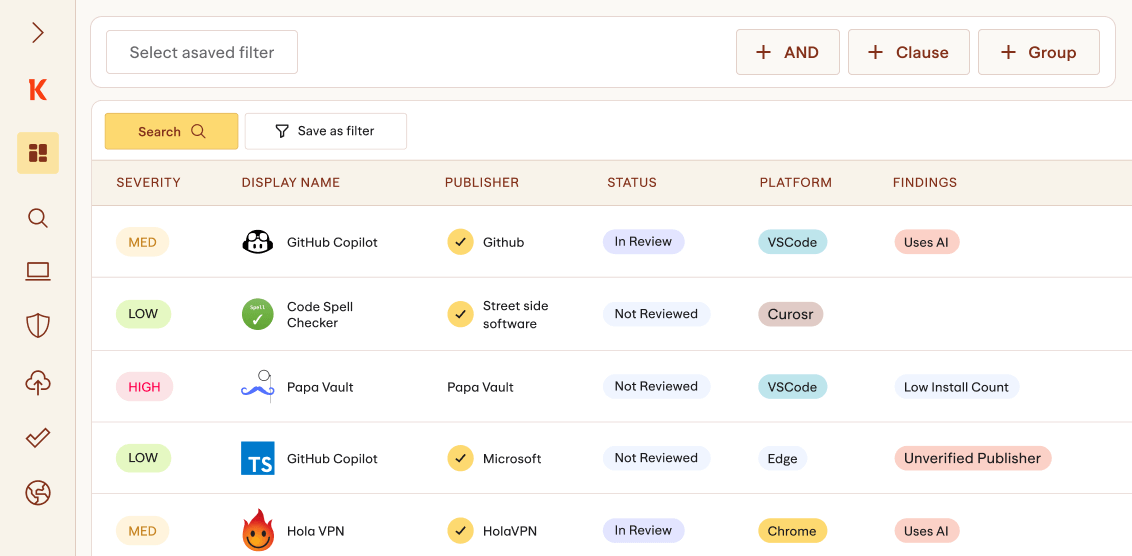
Task: Open the laptop devices icon in sidebar
Action: click(38, 271)
